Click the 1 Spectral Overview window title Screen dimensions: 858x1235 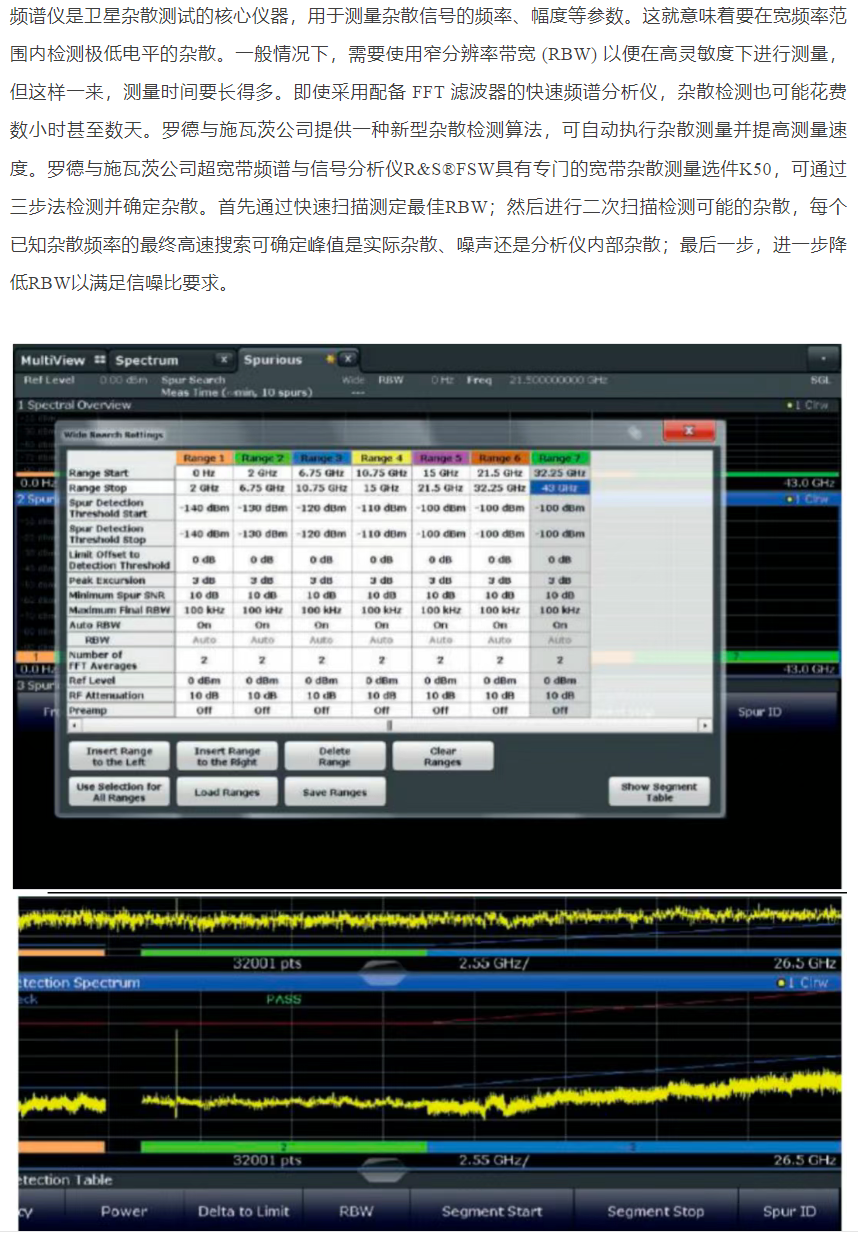tap(75, 405)
